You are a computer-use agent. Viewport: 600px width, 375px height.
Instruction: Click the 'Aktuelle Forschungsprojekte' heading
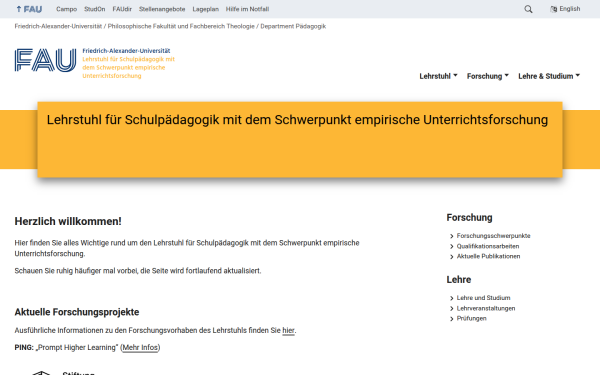pos(77,312)
